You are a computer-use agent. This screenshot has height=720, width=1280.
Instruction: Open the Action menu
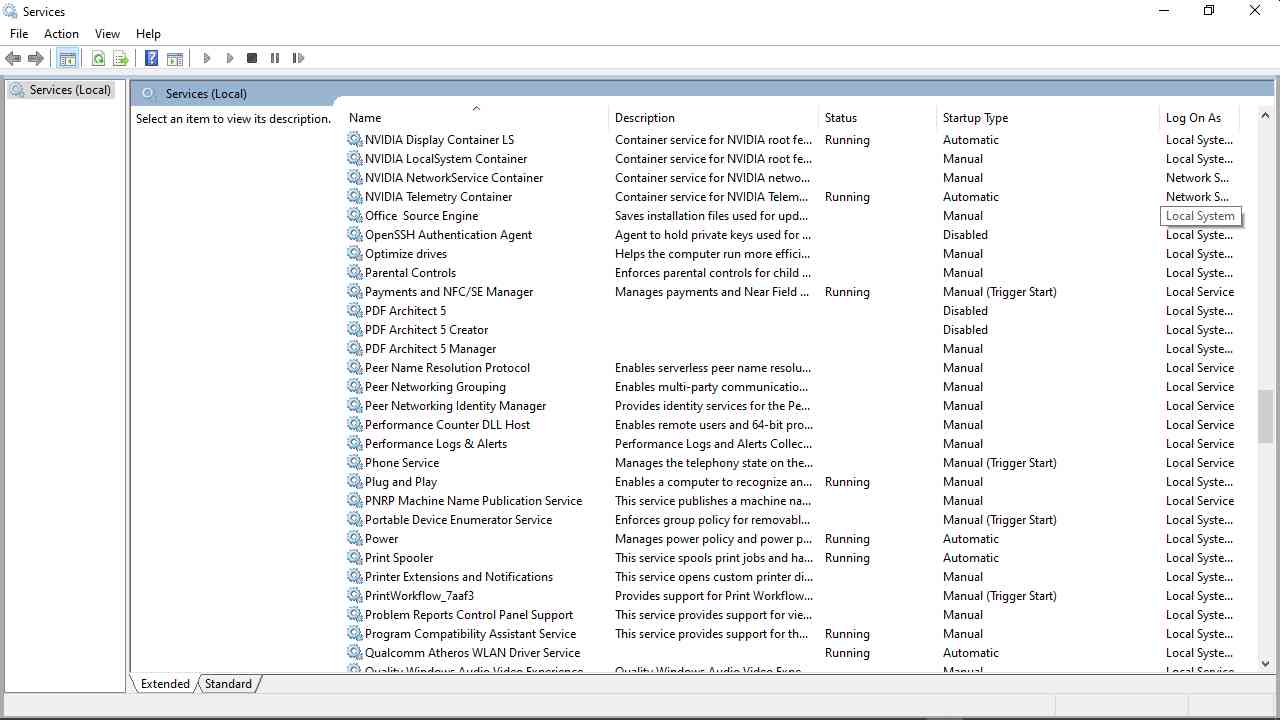tap(61, 34)
